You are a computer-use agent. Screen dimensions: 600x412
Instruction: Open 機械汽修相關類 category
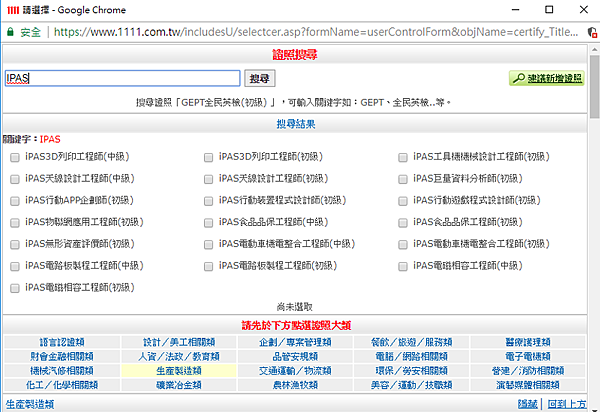[62, 370]
